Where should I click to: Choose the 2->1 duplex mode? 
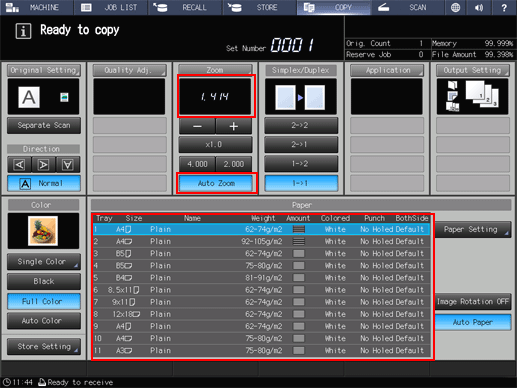(301, 144)
